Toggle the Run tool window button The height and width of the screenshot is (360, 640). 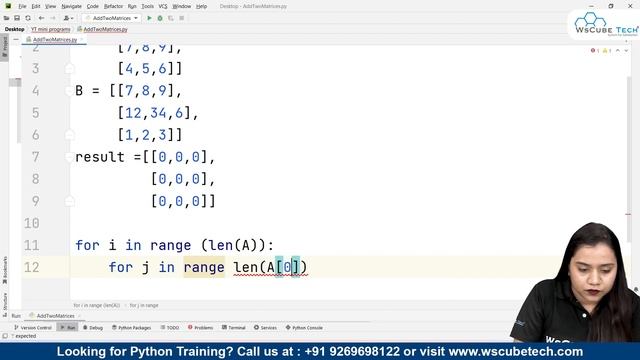click(x=68, y=328)
